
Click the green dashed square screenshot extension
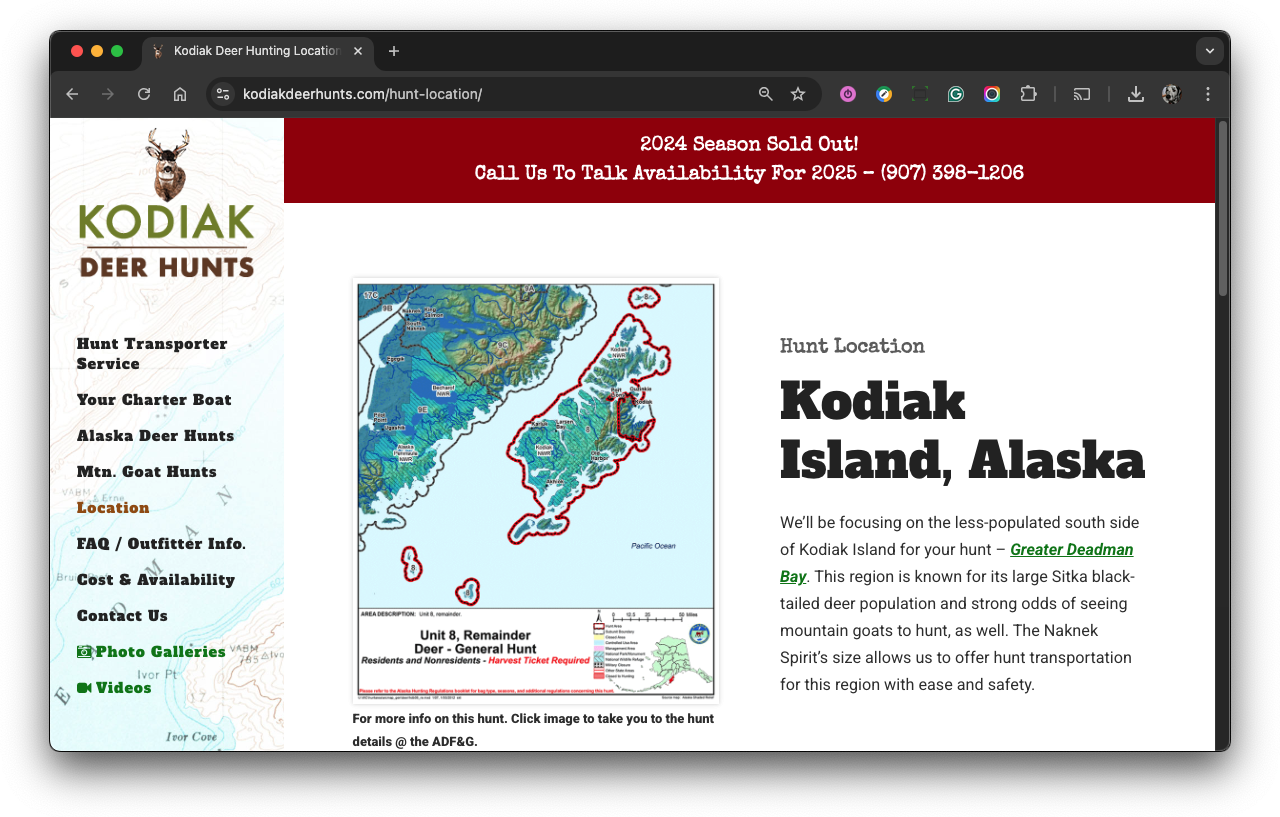[x=920, y=94]
